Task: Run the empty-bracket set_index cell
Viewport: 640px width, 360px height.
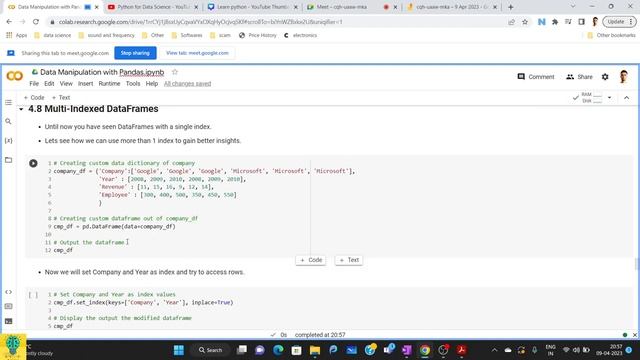Action: pos(33,295)
